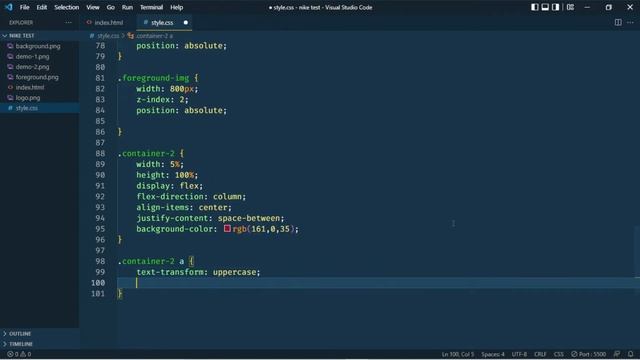Expand the OUTLINE section
This screenshot has width=640, height=360.
coord(40,333)
